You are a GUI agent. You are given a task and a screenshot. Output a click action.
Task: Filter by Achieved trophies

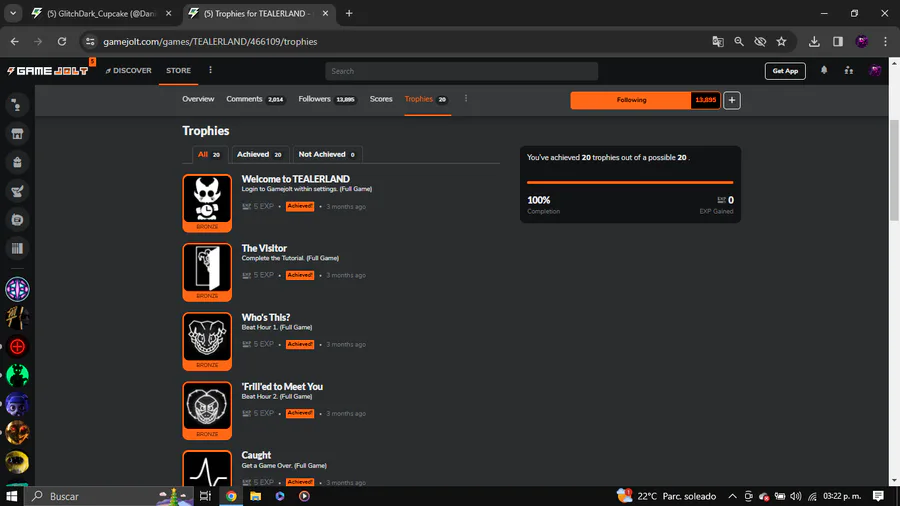coord(259,154)
